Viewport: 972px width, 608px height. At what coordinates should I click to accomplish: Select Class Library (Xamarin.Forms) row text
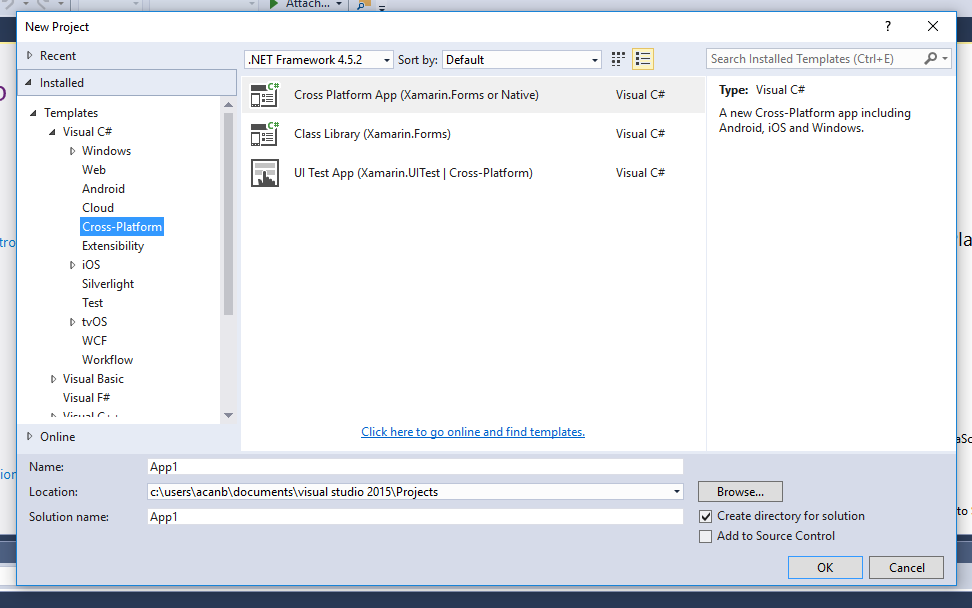(x=373, y=134)
